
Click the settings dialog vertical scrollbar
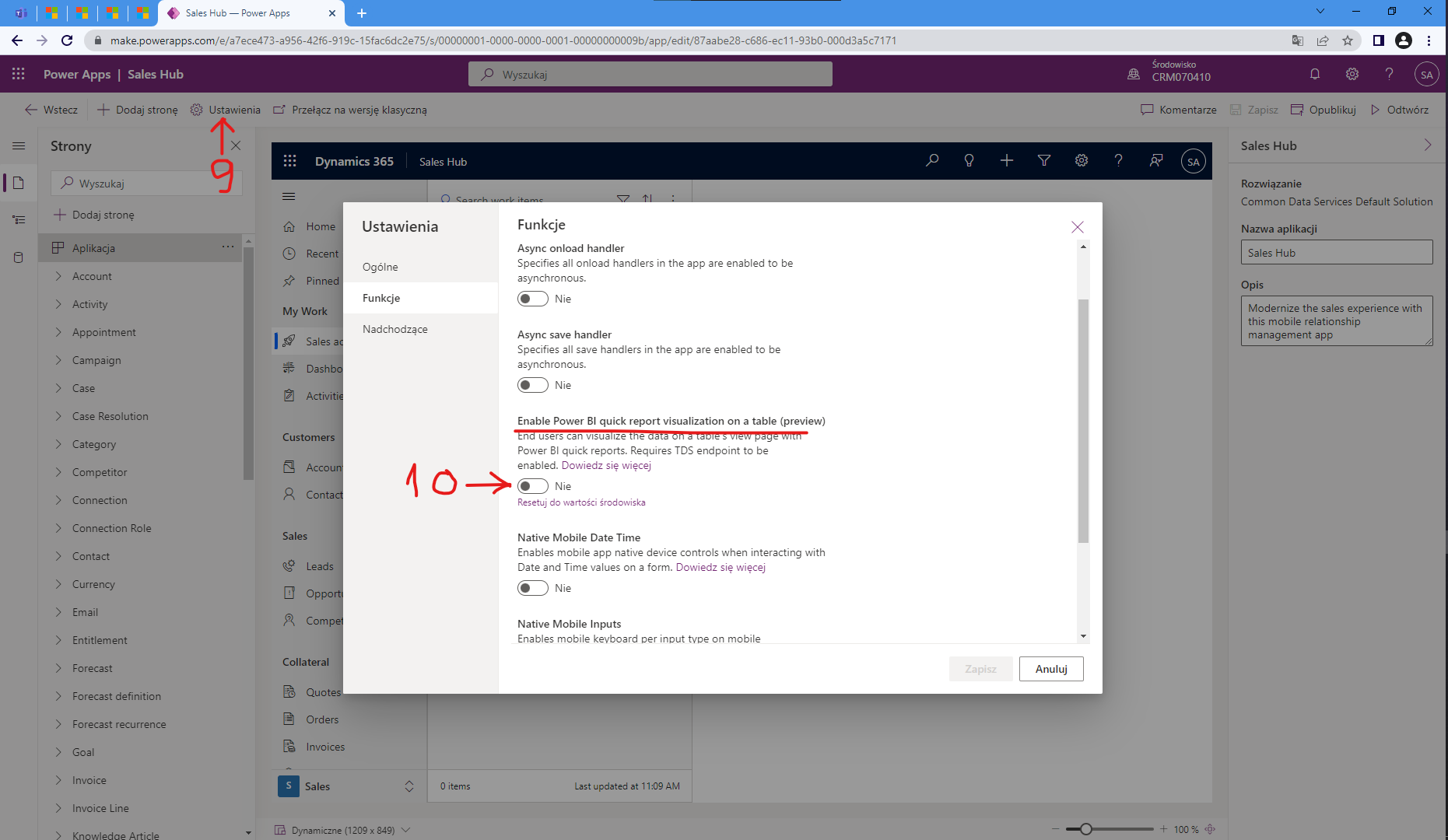1083,420
